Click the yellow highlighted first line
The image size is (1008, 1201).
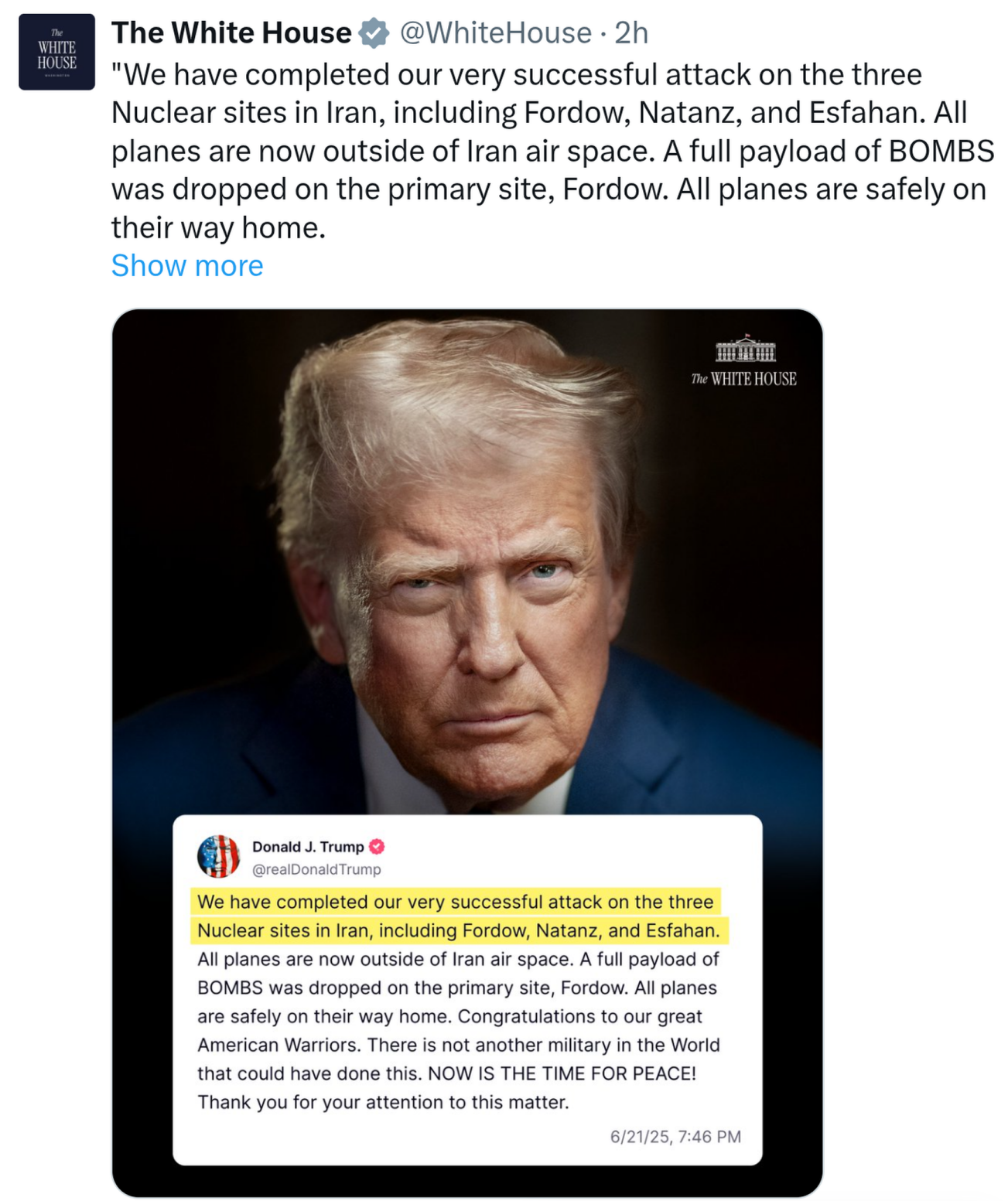pyautogui.click(x=455, y=902)
